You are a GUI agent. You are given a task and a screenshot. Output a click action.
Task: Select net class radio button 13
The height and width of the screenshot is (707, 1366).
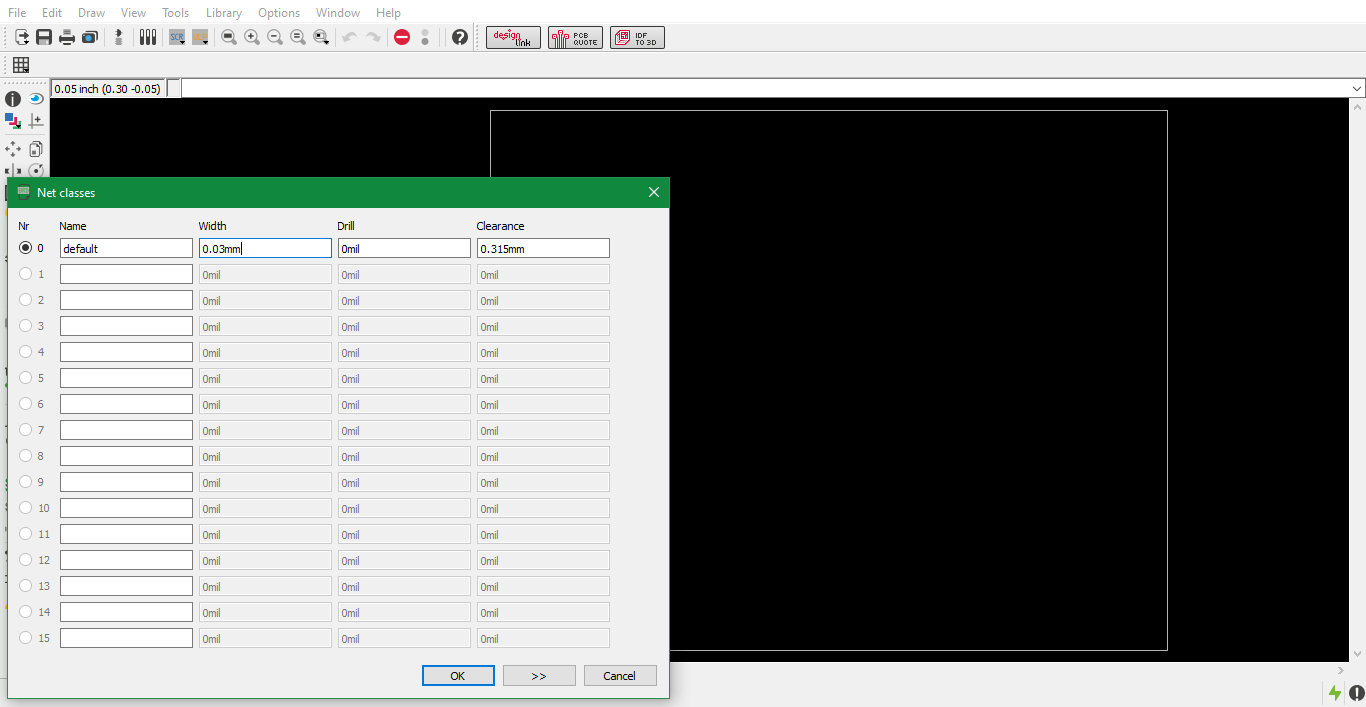click(x=26, y=586)
